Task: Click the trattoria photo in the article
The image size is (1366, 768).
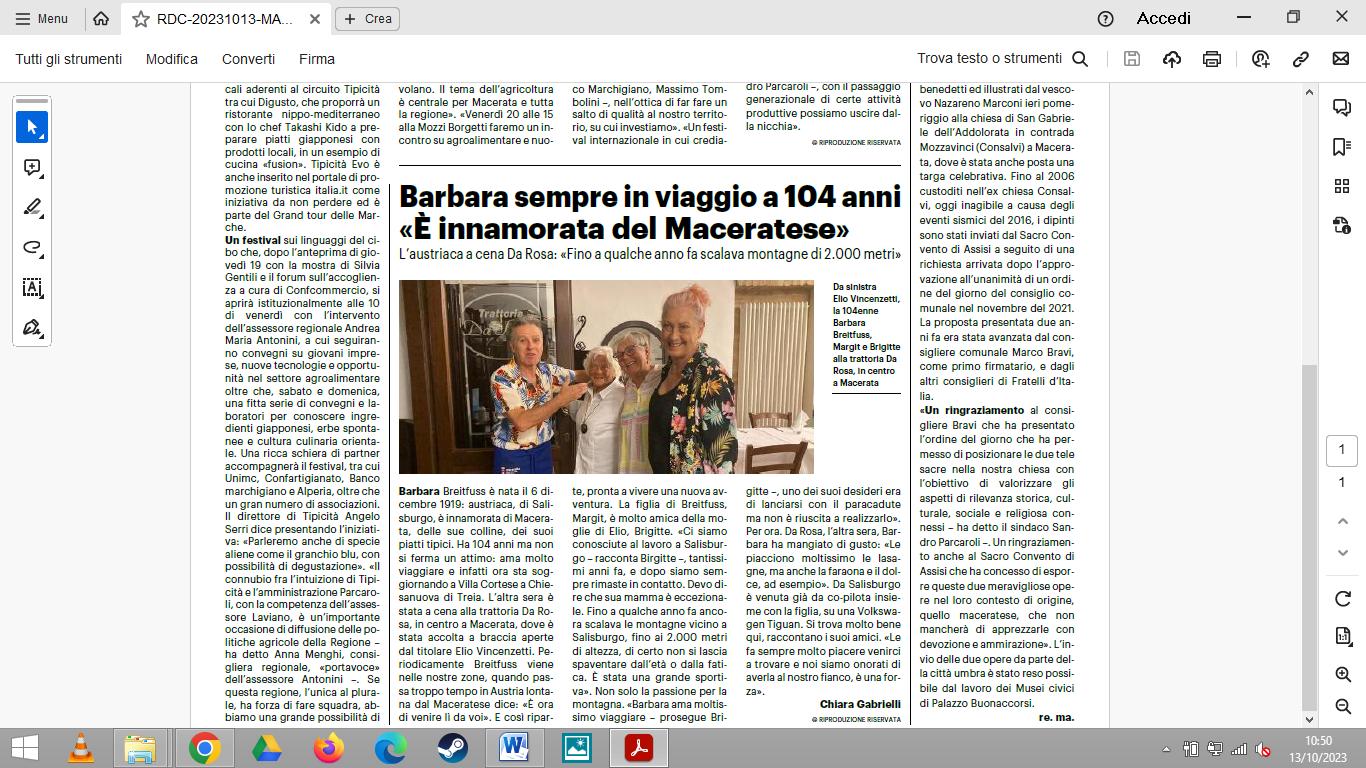Action: [606, 376]
